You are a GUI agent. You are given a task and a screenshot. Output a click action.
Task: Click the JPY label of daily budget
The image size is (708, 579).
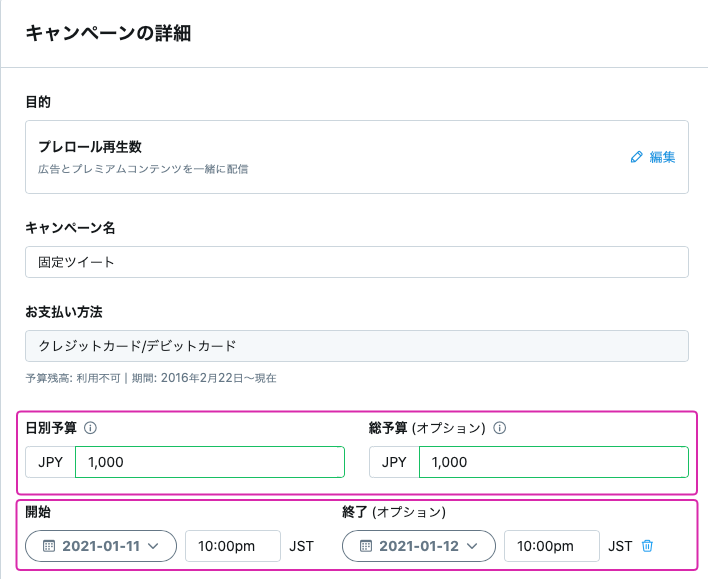pyautogui.click(x=50, y=462)
